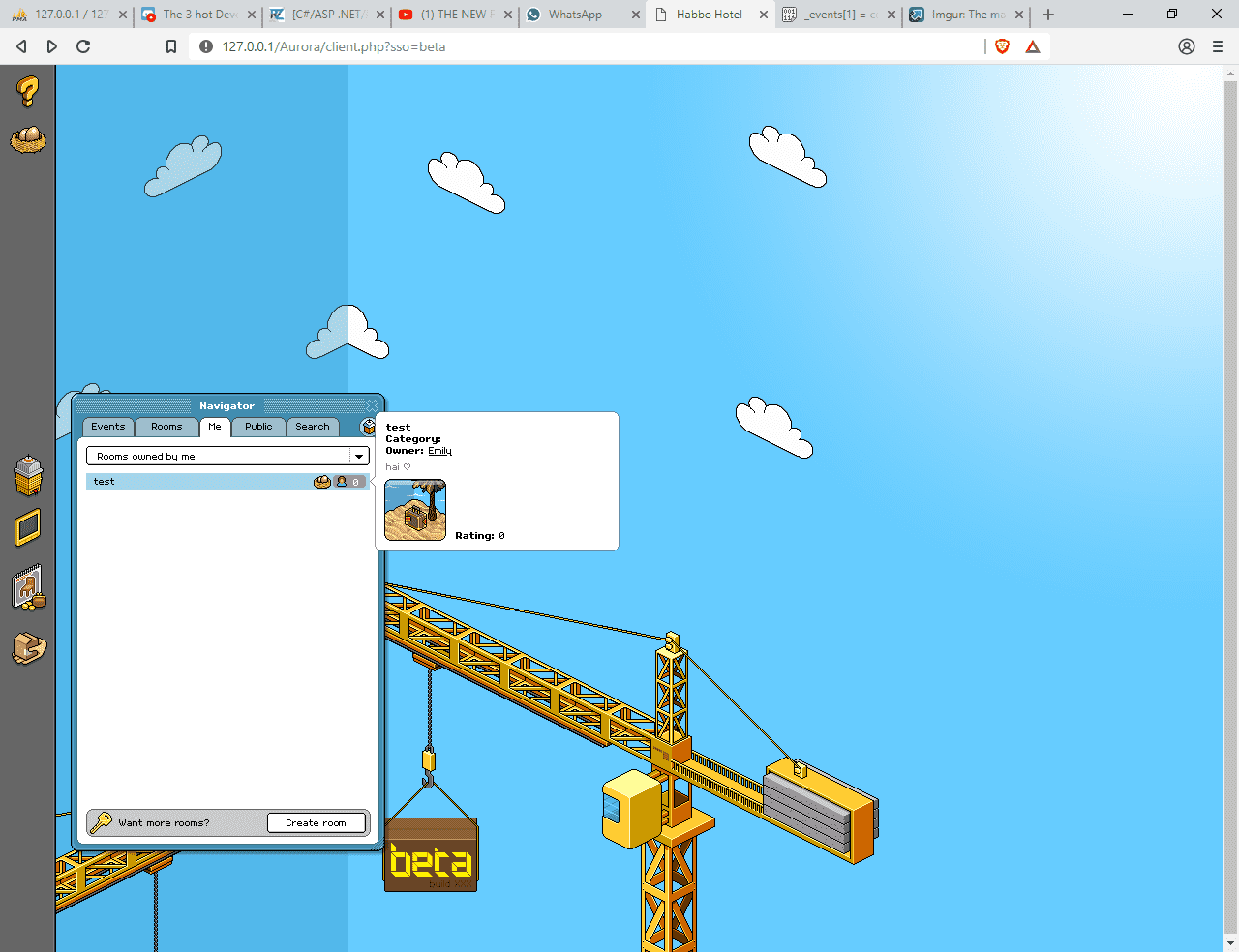Switch to the Imgur tab
Image resolution: width=1239 pixels, height=952 pixels.
967,15
